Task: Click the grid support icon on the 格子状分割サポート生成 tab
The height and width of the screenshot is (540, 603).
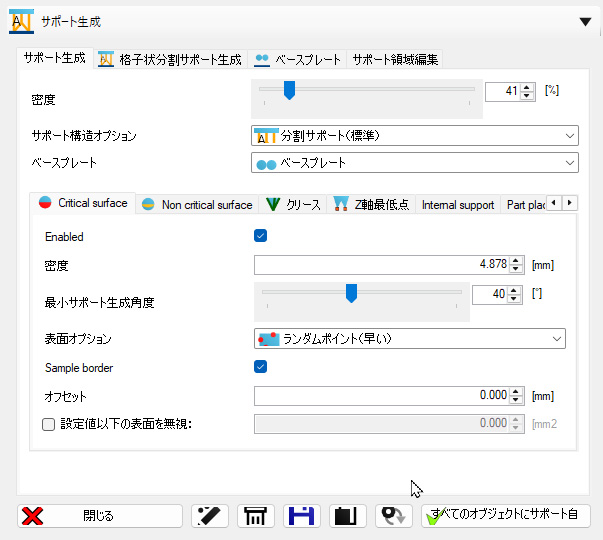Action: coord(106,59)
